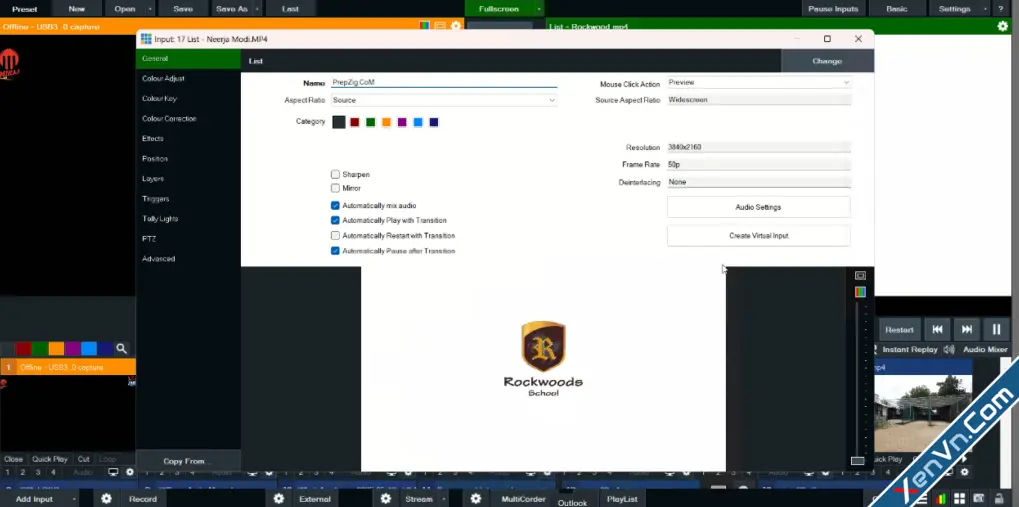Open the gear icon on input 1
This screenshot has height=507, width=1019.
click(x=129, y=472)
